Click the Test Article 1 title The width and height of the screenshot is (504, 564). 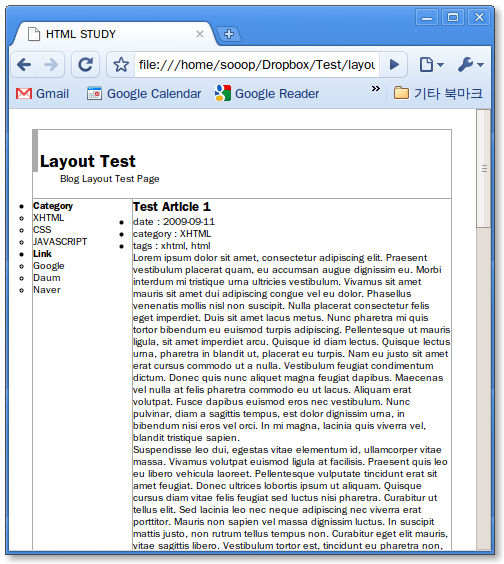172,207
